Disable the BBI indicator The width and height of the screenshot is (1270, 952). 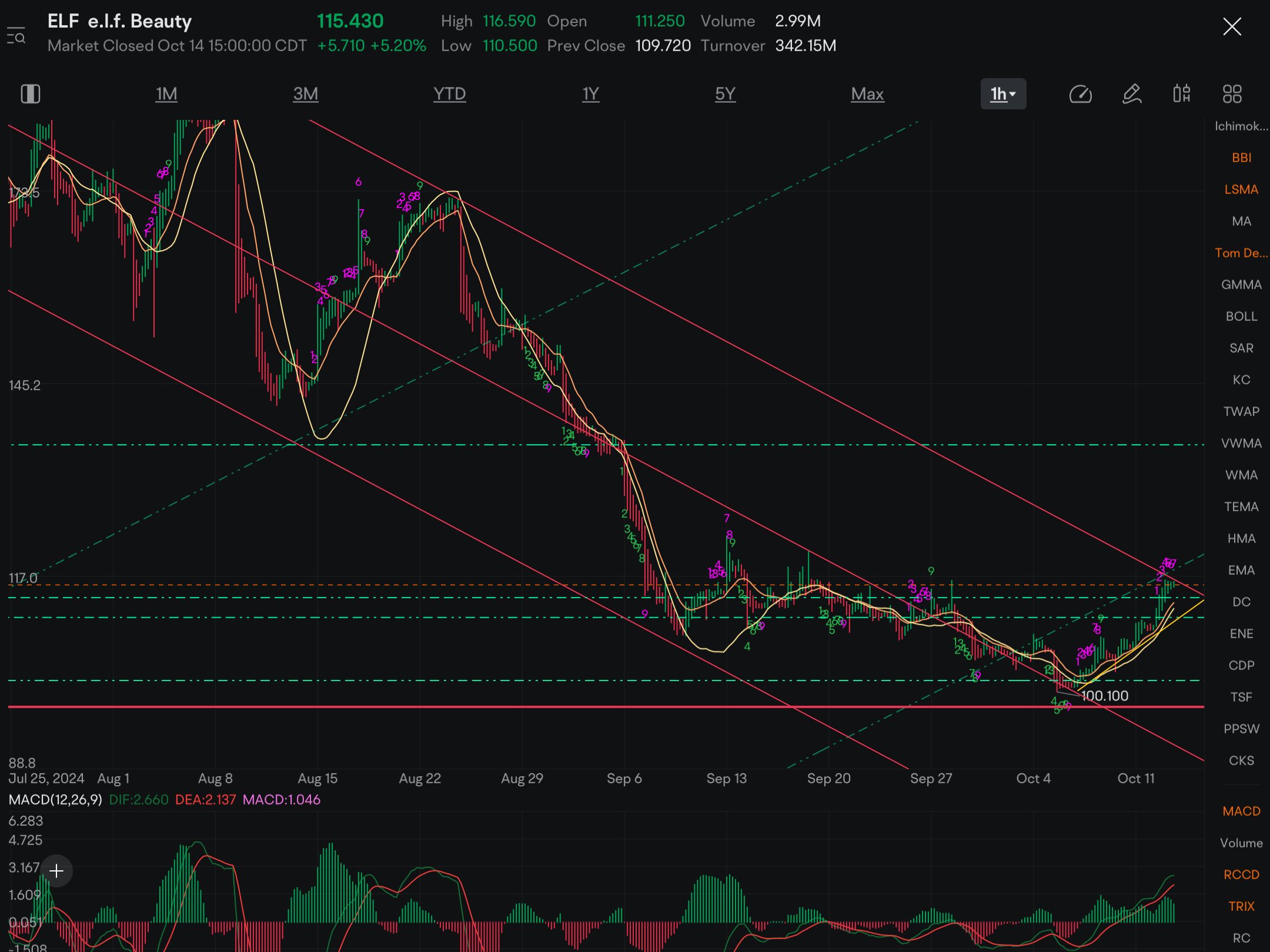click(x=1241, y=158)
